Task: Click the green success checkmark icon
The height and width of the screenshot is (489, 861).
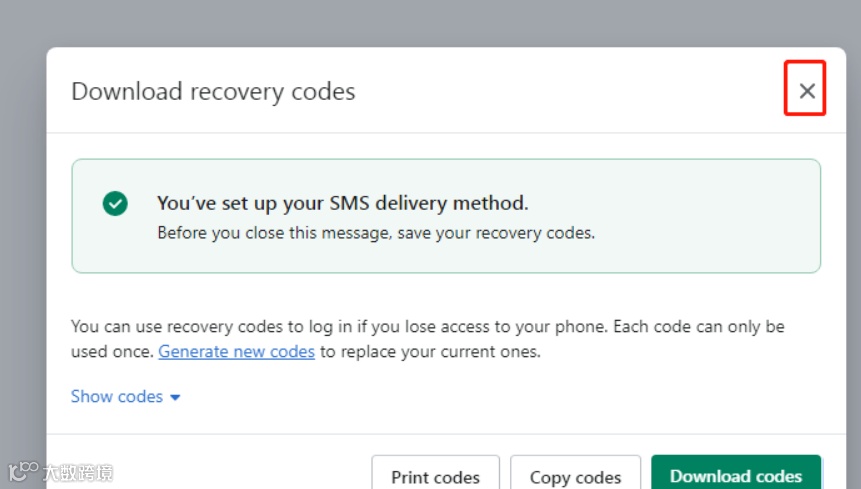Action: [x=115, y=204]
